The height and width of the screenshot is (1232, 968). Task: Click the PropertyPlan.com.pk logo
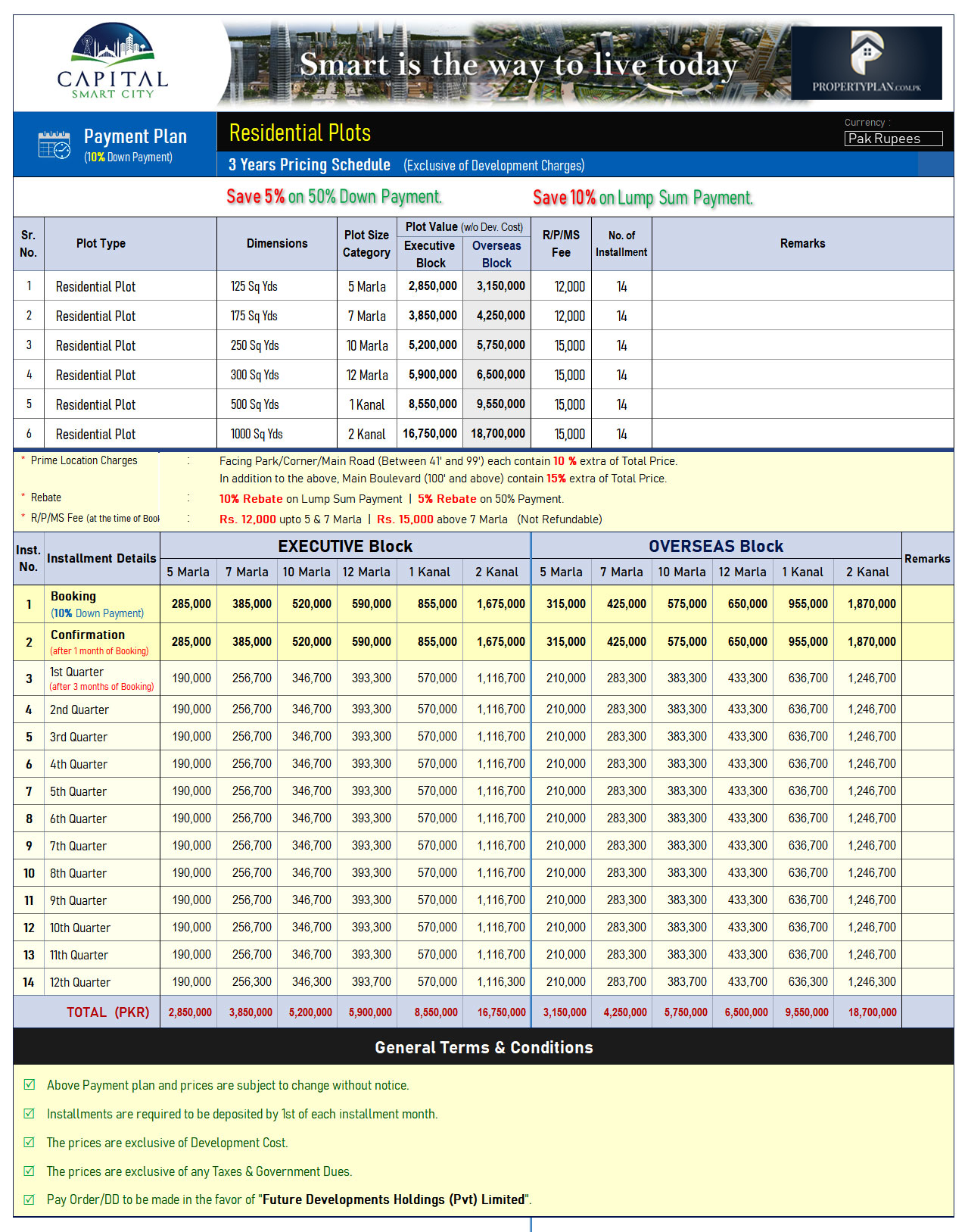867,64
